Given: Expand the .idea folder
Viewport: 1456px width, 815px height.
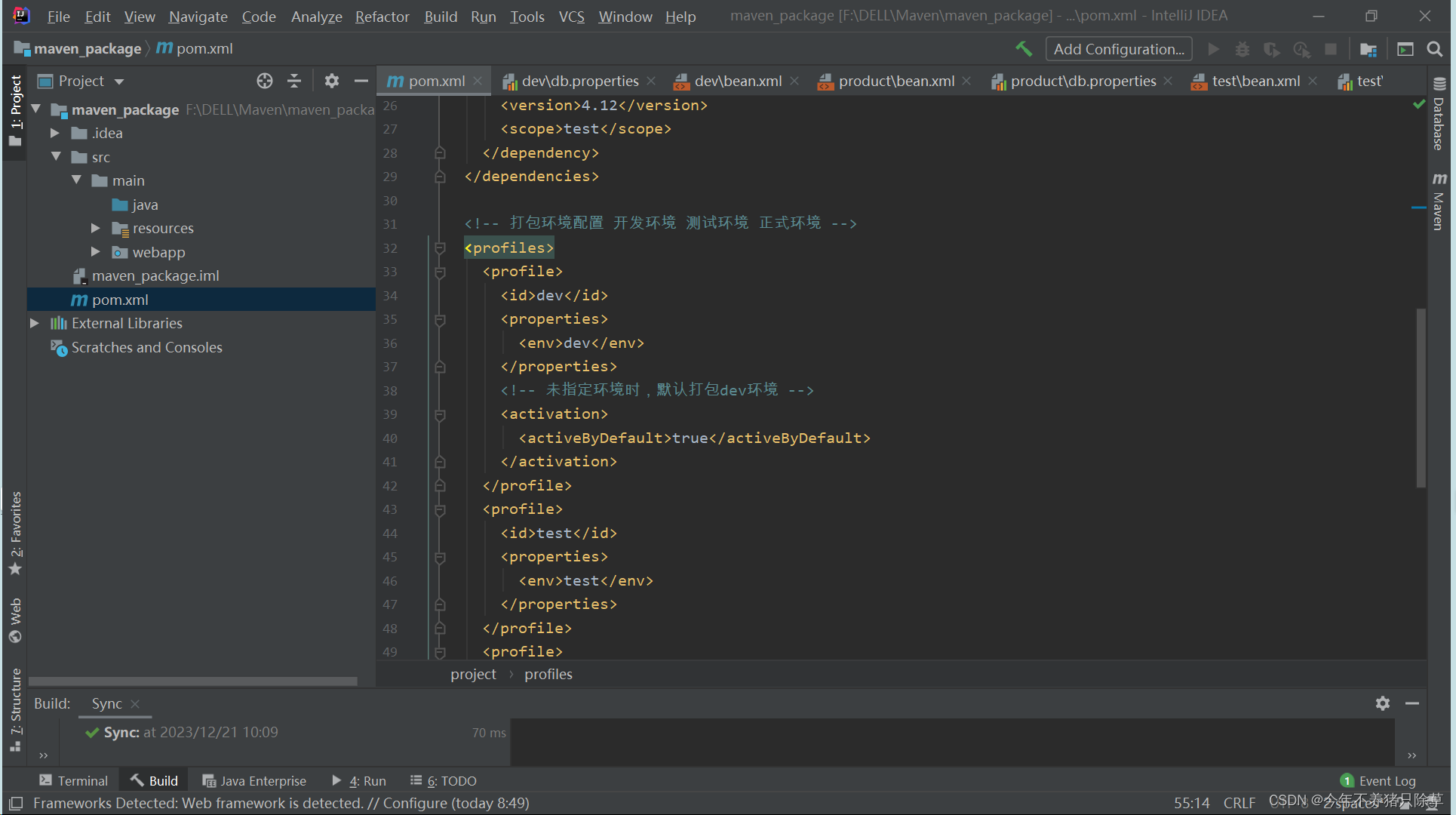Looking at the screenshot, I should point(55,133).
